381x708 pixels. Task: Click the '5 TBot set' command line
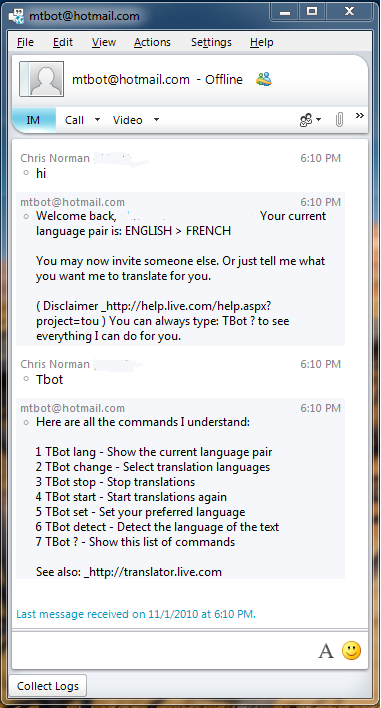(x=140, y=512)
